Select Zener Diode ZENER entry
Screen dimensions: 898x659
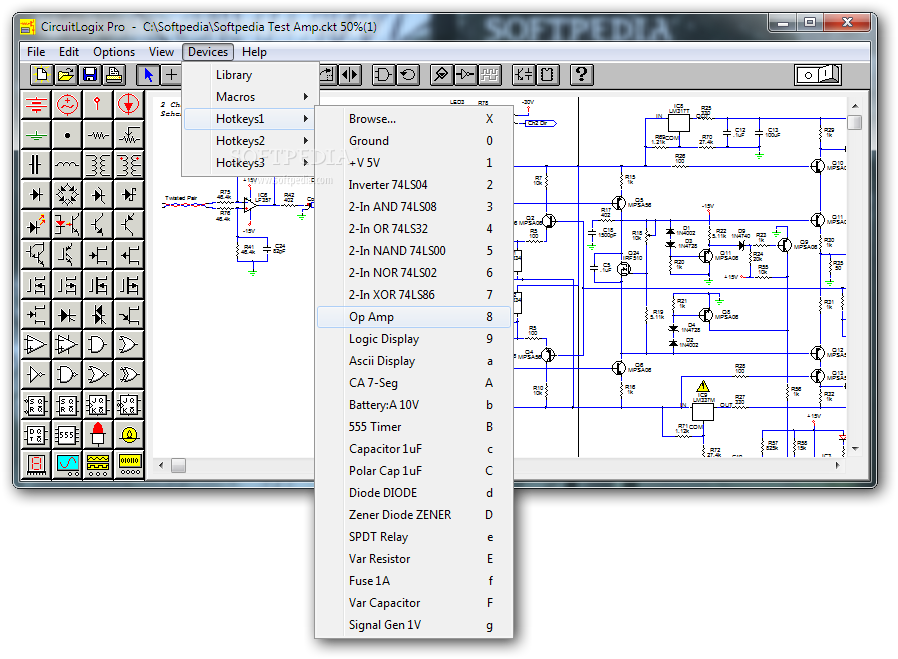tap(413, 515)
